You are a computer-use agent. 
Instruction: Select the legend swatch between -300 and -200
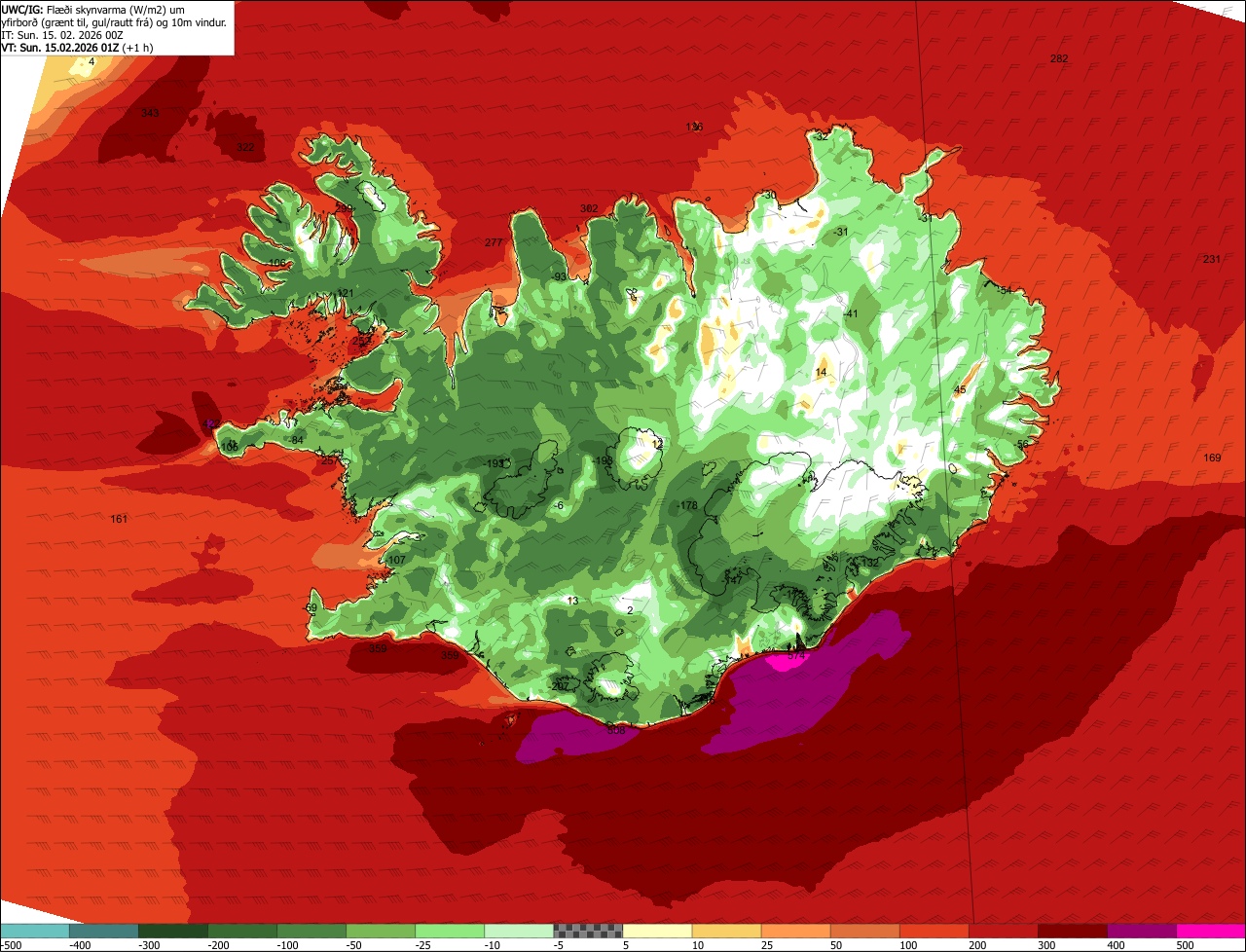tap(172, 931)
